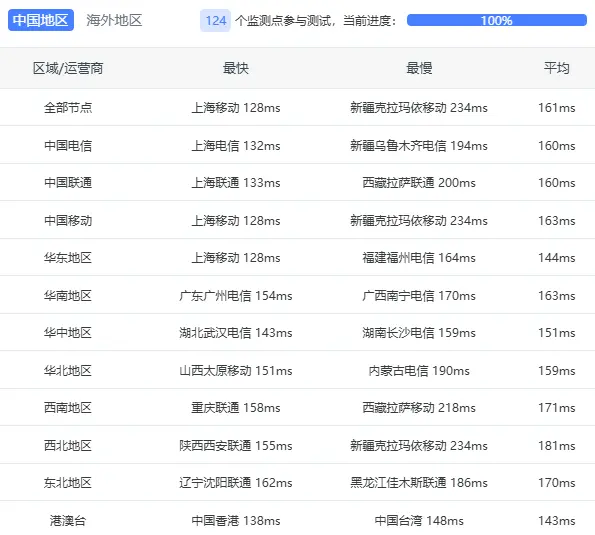Click 西藏拉萨移动 218ms cell
This screenshot has width=595, height=535.
point(419,408)
